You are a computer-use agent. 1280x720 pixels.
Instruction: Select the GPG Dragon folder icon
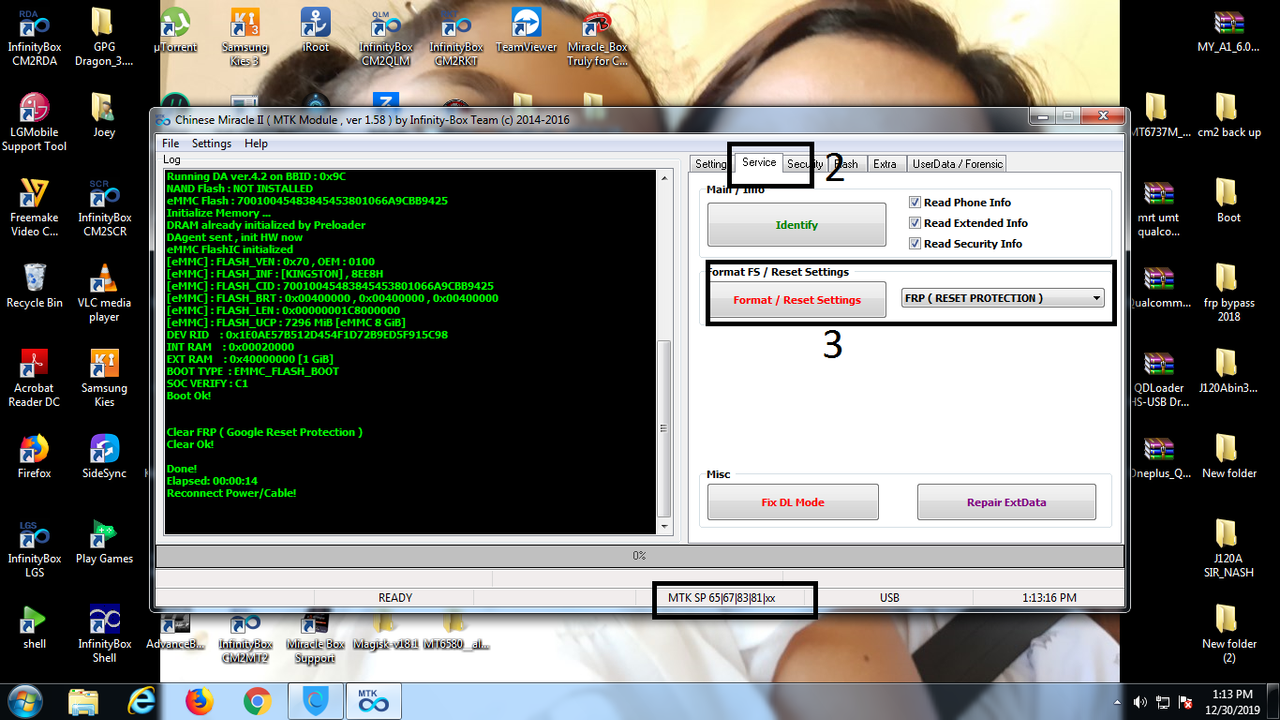tap(102, 38)
